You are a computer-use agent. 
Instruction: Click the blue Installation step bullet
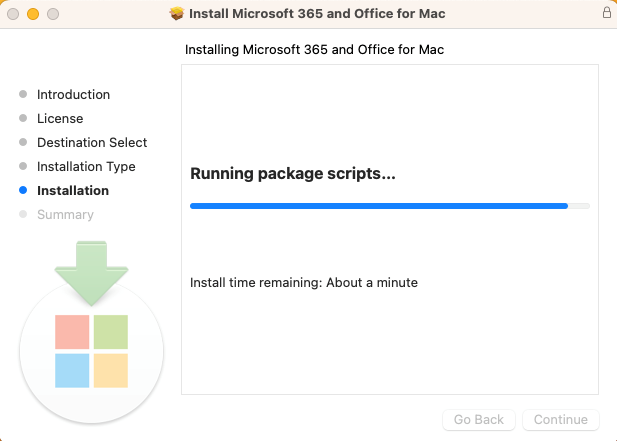click(23, 190)
